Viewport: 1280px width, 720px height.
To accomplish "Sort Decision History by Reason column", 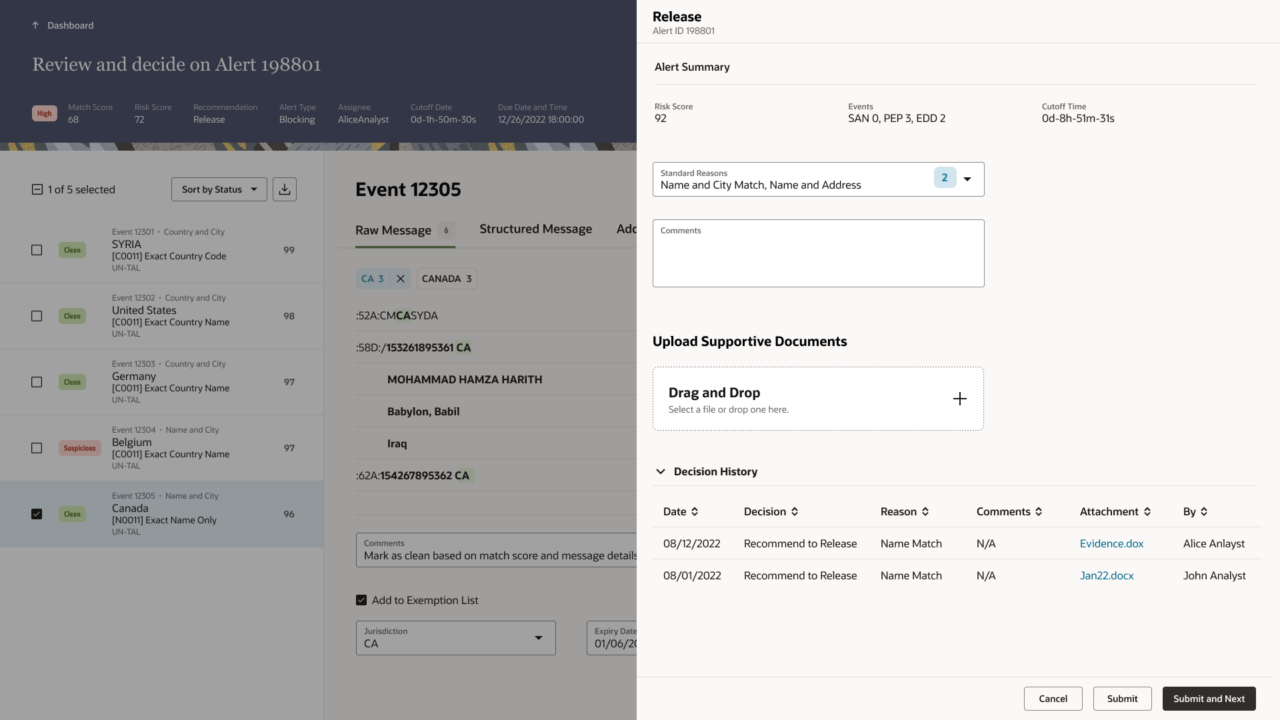I will pyautogui.click(x=925, y=512).
